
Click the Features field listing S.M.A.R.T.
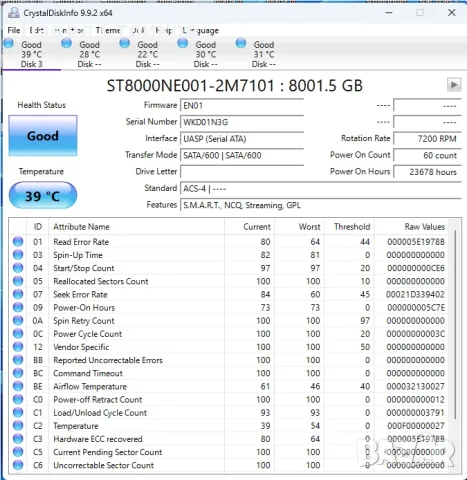(x=321, y=205)
